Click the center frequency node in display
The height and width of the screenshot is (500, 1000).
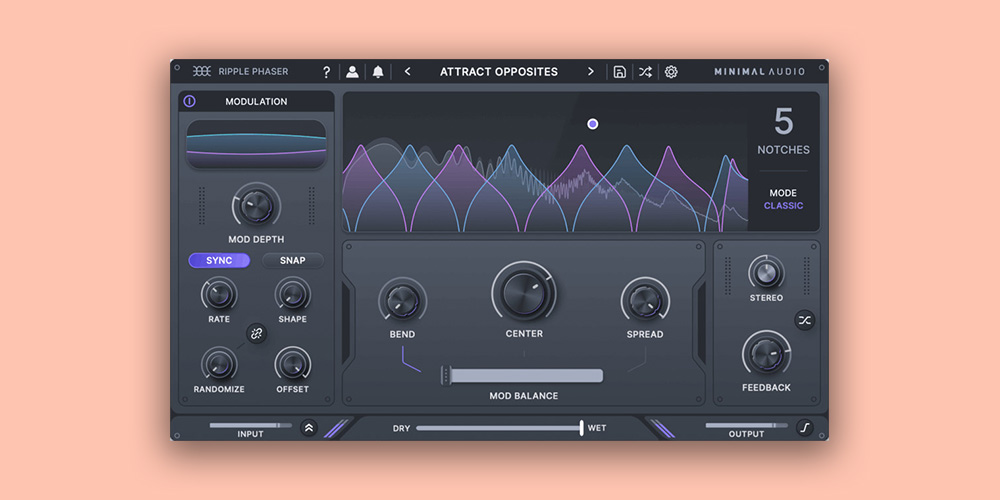coord(593,124)
